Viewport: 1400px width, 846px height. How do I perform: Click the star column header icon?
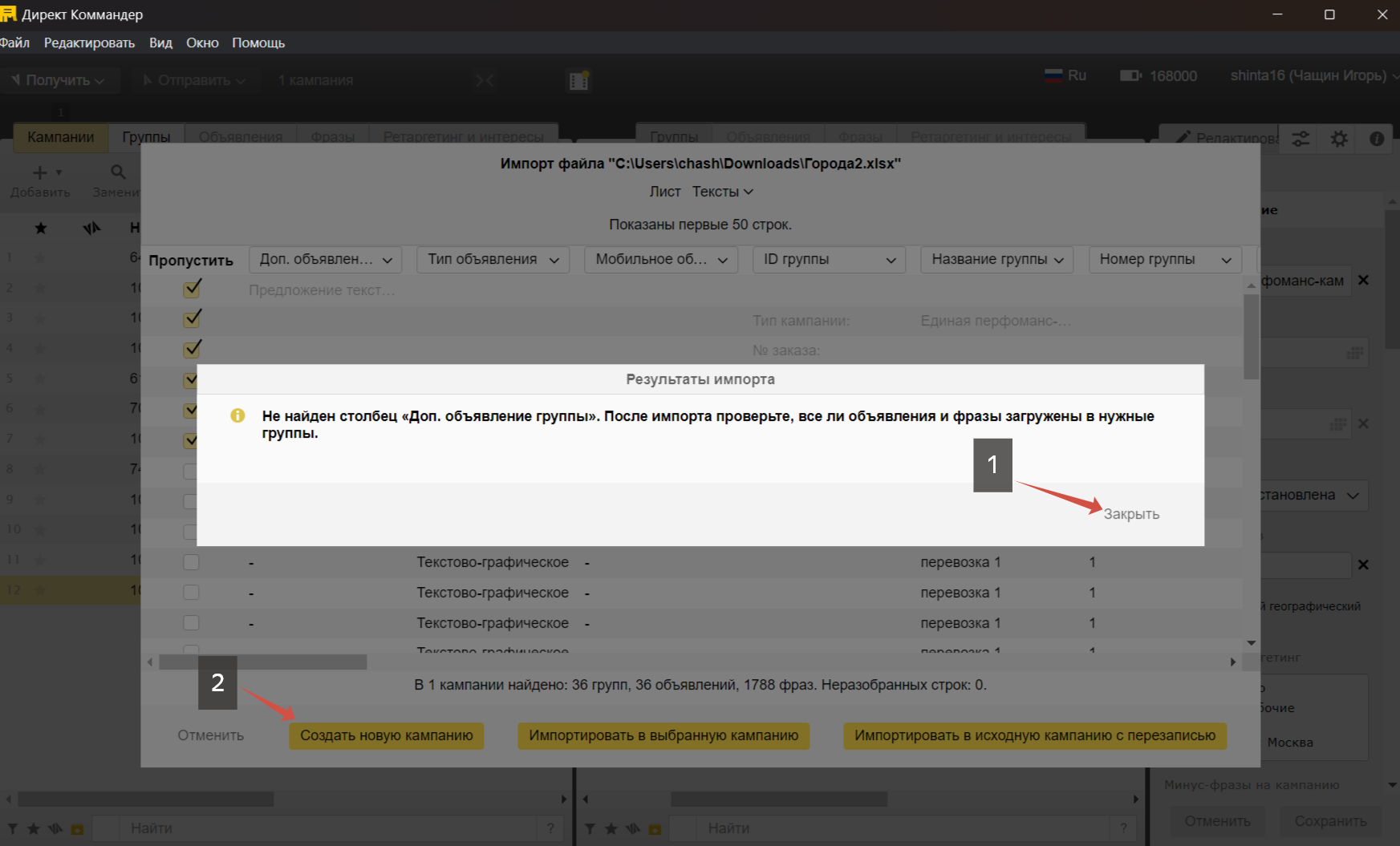tap(41, 229)
